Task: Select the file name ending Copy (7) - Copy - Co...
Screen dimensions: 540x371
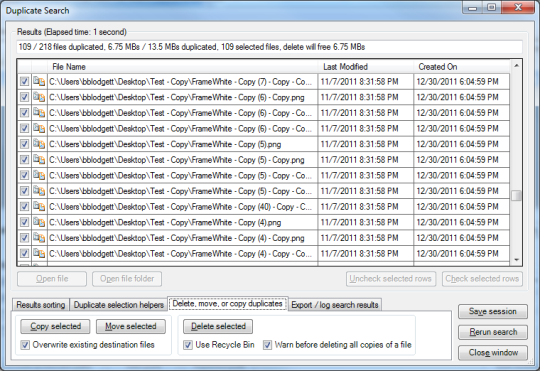Action: click(180, 82)
